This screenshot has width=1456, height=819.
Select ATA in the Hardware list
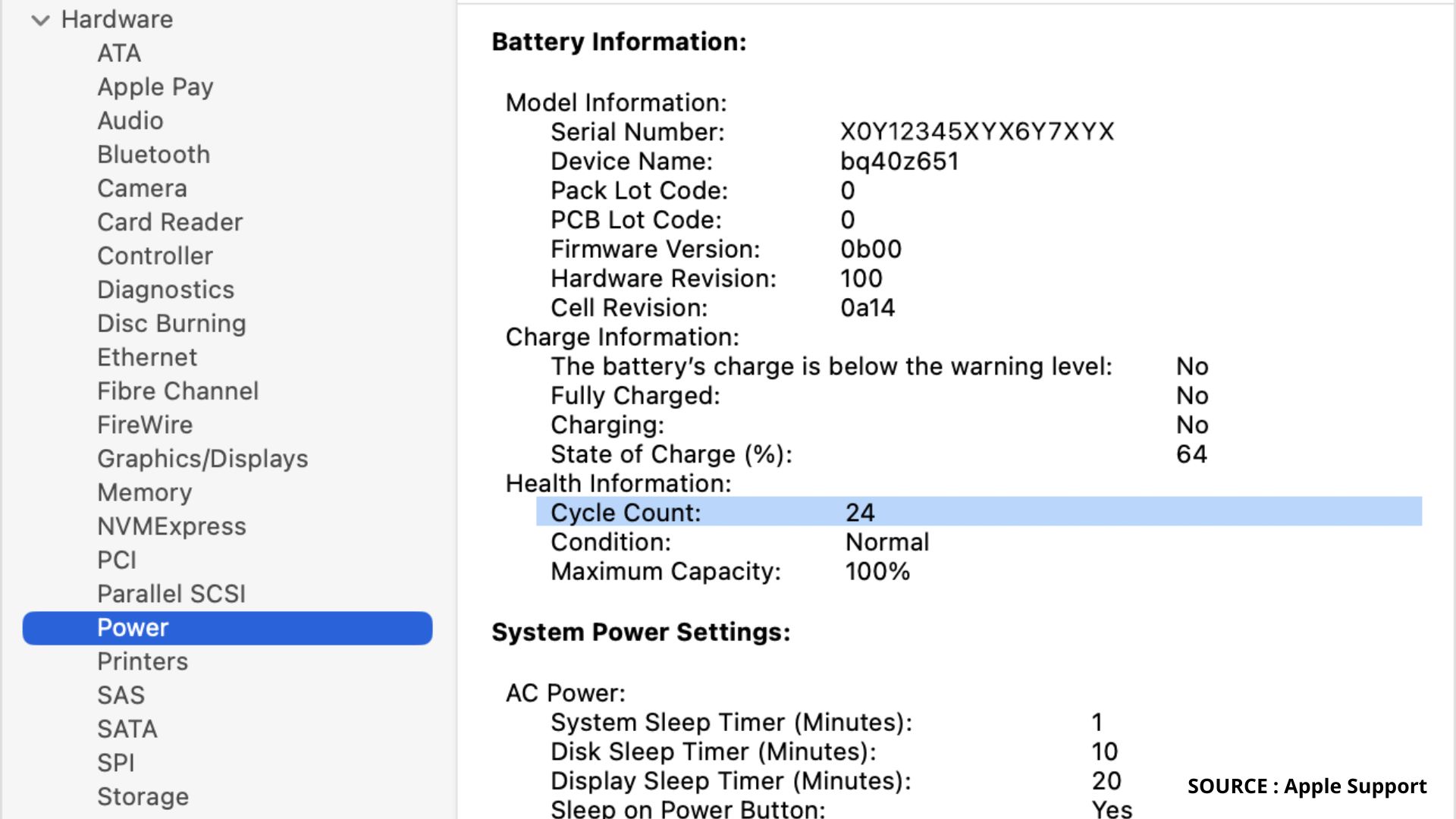click(119, 53)
